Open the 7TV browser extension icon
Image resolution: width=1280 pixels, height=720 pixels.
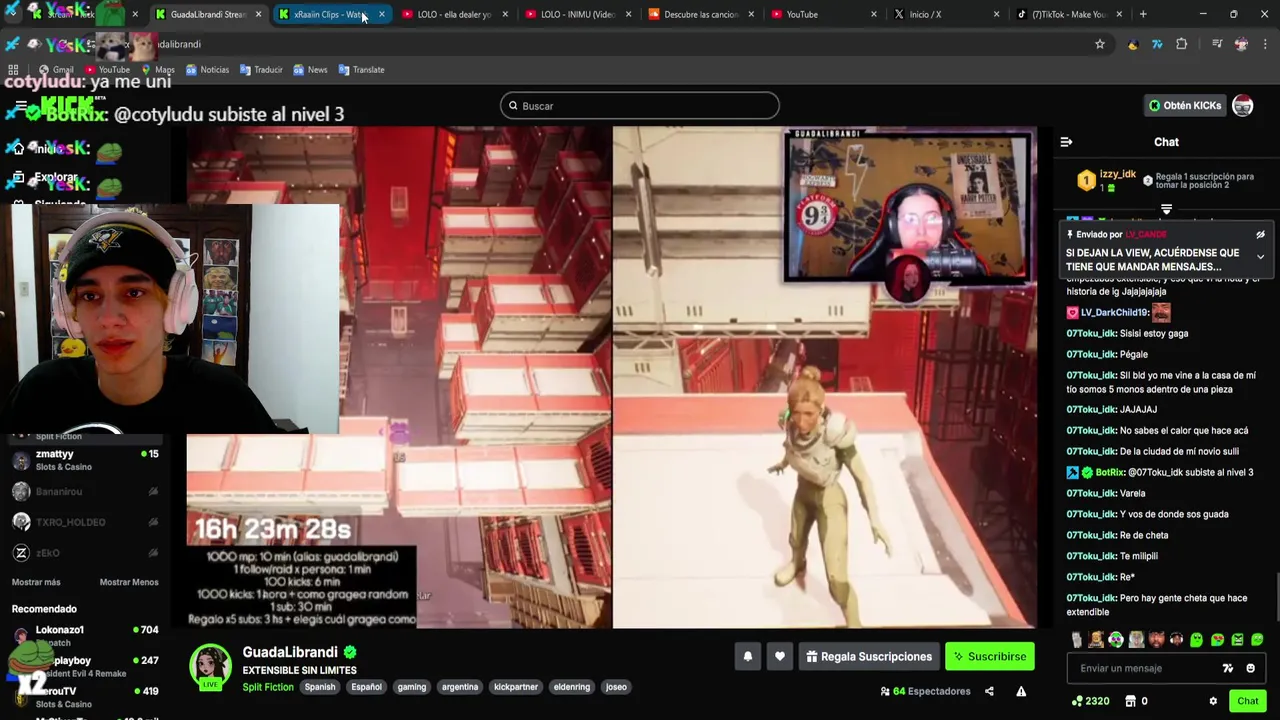1157,44
